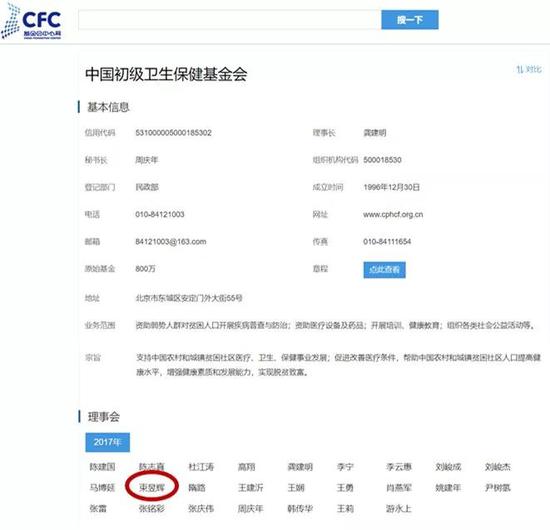Open the www.cphcf.org.cn website link
Viewport: 550px width, 530px height.
tap(393, 214)
